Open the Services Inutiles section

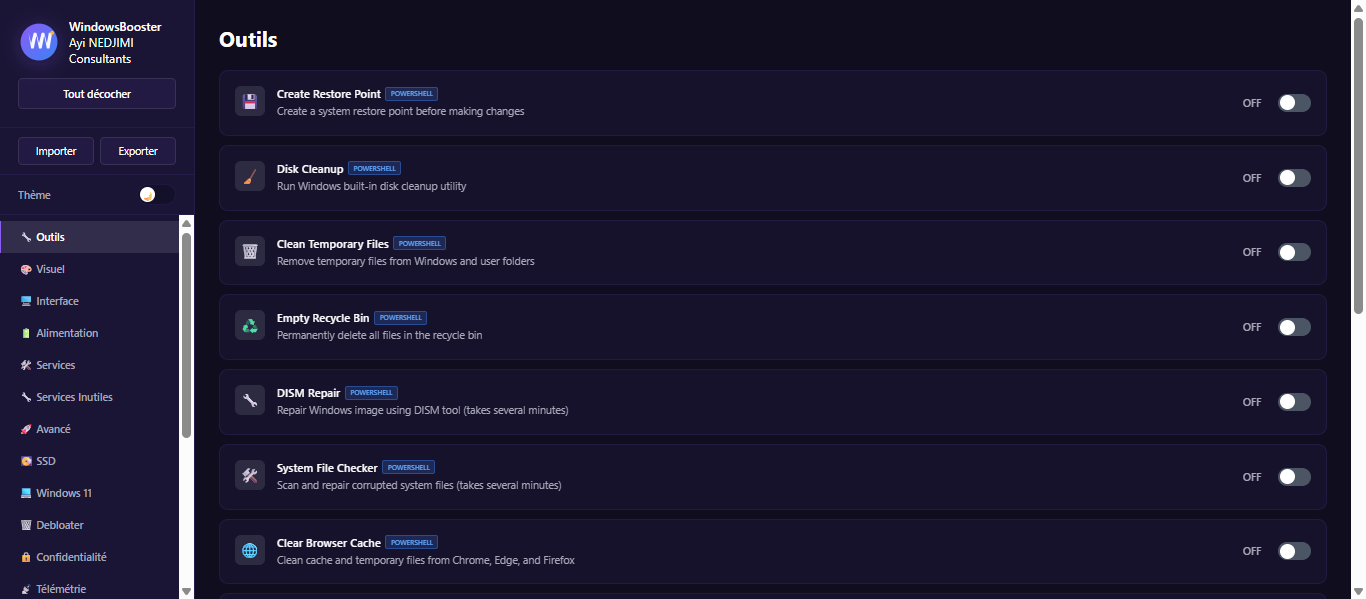tap(72, 397)
